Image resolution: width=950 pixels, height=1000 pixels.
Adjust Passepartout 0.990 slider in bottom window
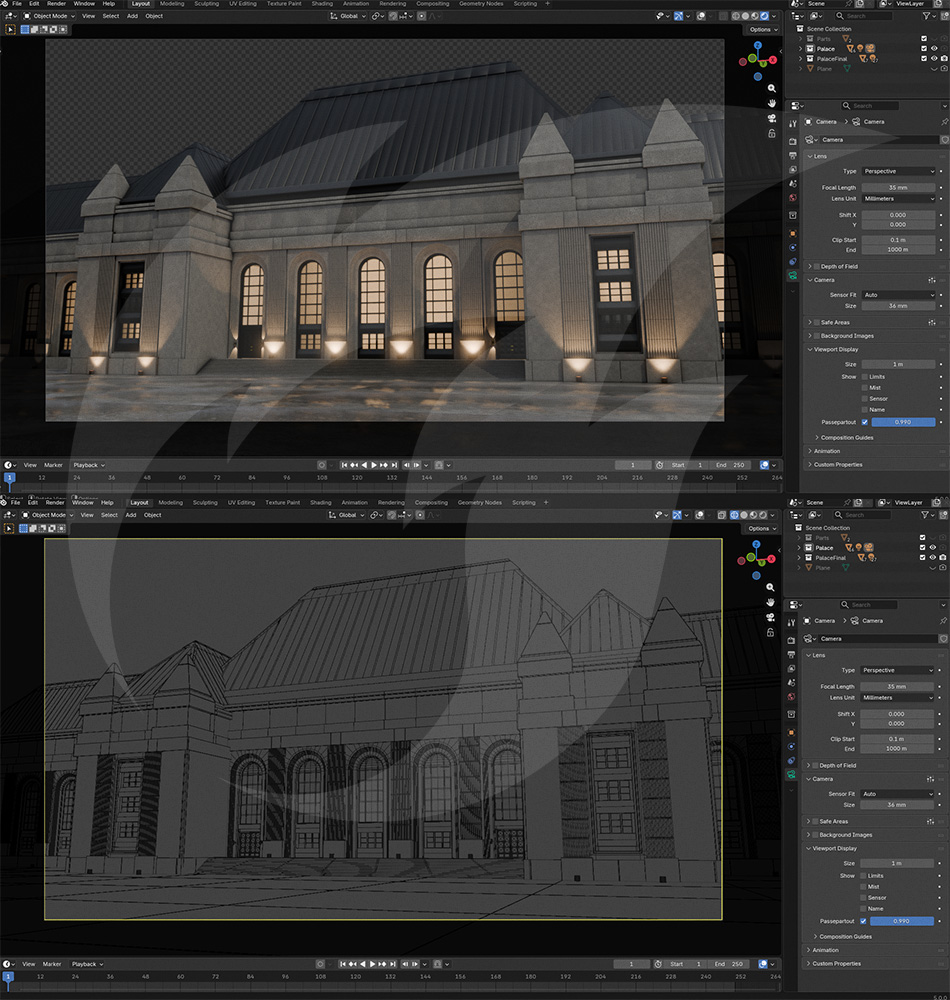902,921
